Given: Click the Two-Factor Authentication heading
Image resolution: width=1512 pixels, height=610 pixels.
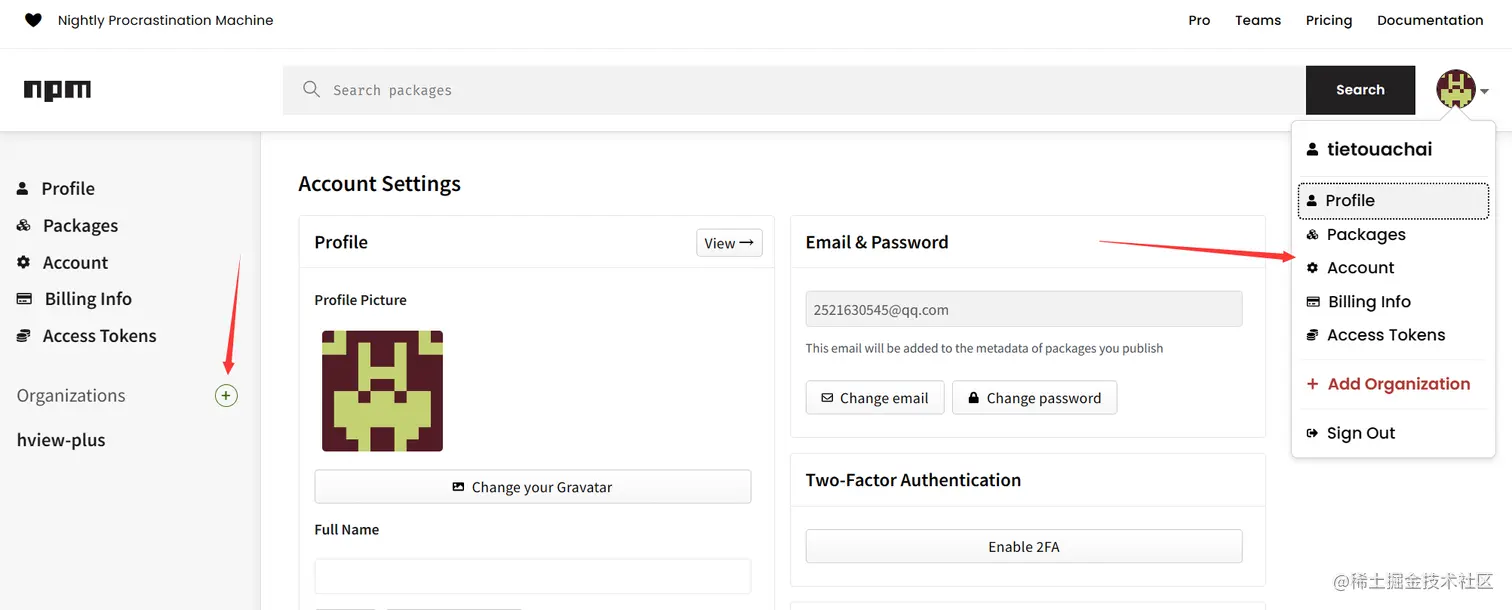Looking at the screenshot, I should tap(913, 480).
